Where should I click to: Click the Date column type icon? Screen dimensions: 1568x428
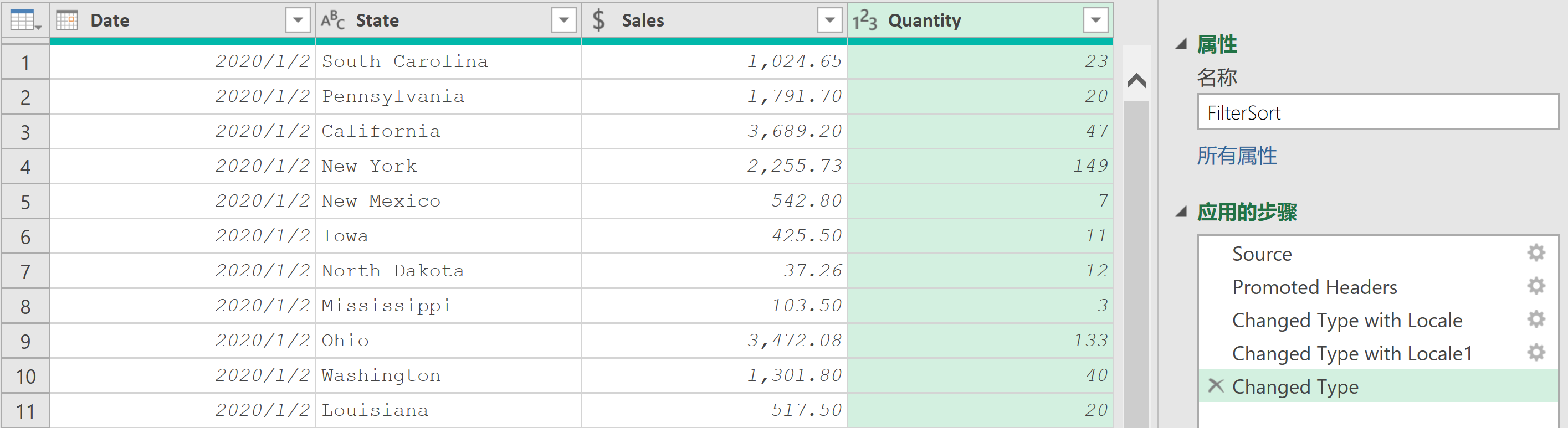point(67,20)
